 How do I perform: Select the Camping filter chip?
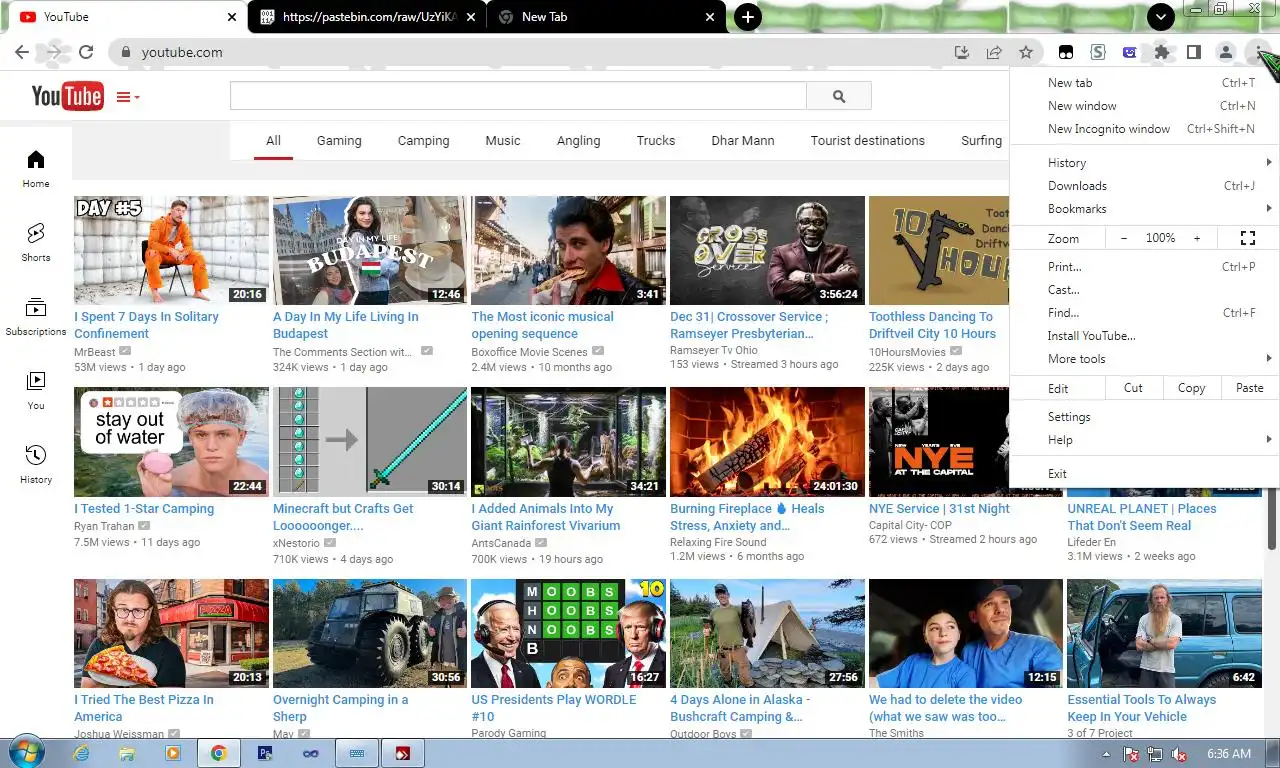pos(423,140)
